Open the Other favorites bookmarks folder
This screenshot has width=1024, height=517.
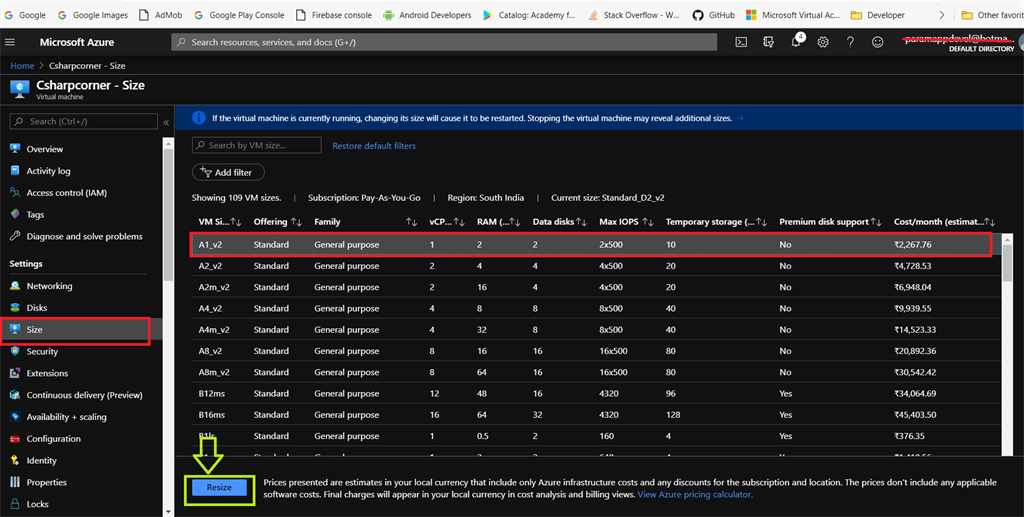point(993,15)
